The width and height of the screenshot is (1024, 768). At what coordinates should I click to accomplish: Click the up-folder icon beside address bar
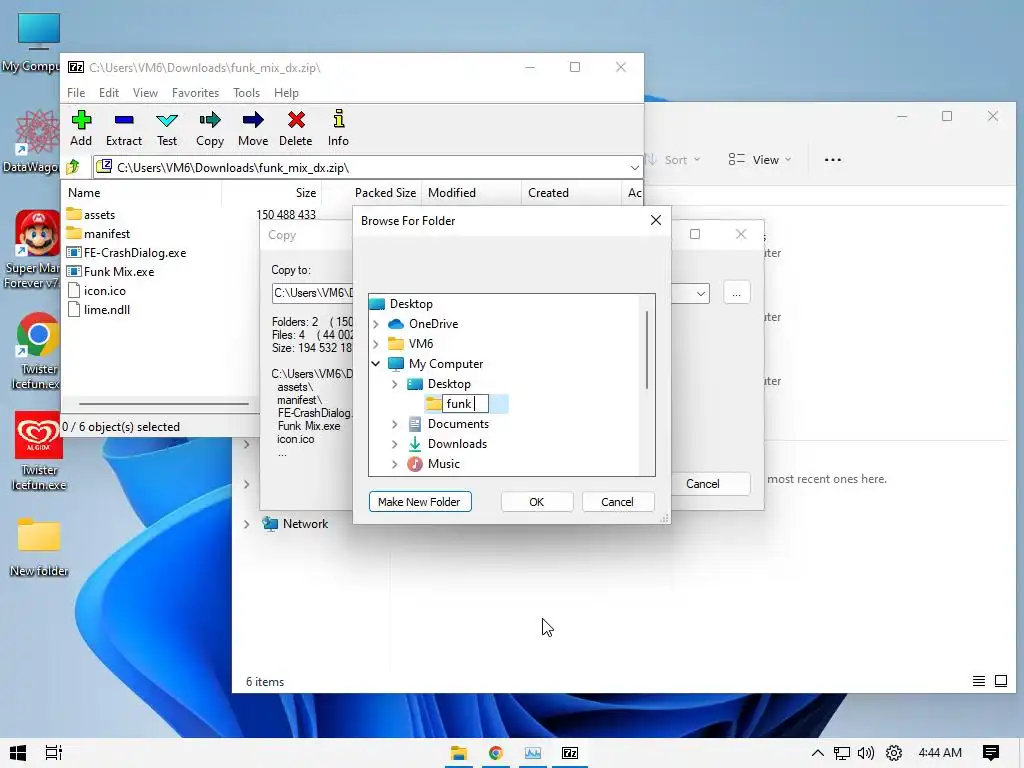coord(73,167)
